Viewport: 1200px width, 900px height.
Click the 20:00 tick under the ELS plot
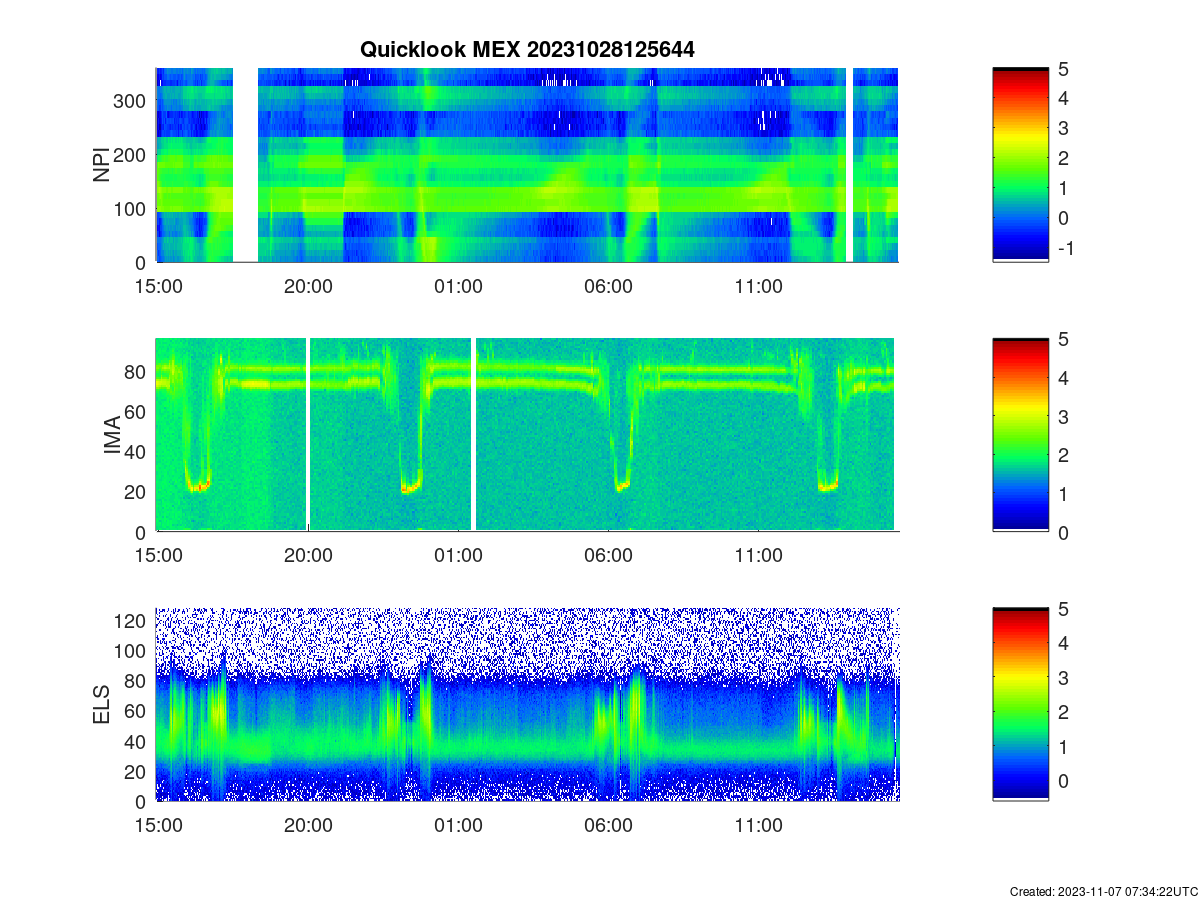[308, 826]
